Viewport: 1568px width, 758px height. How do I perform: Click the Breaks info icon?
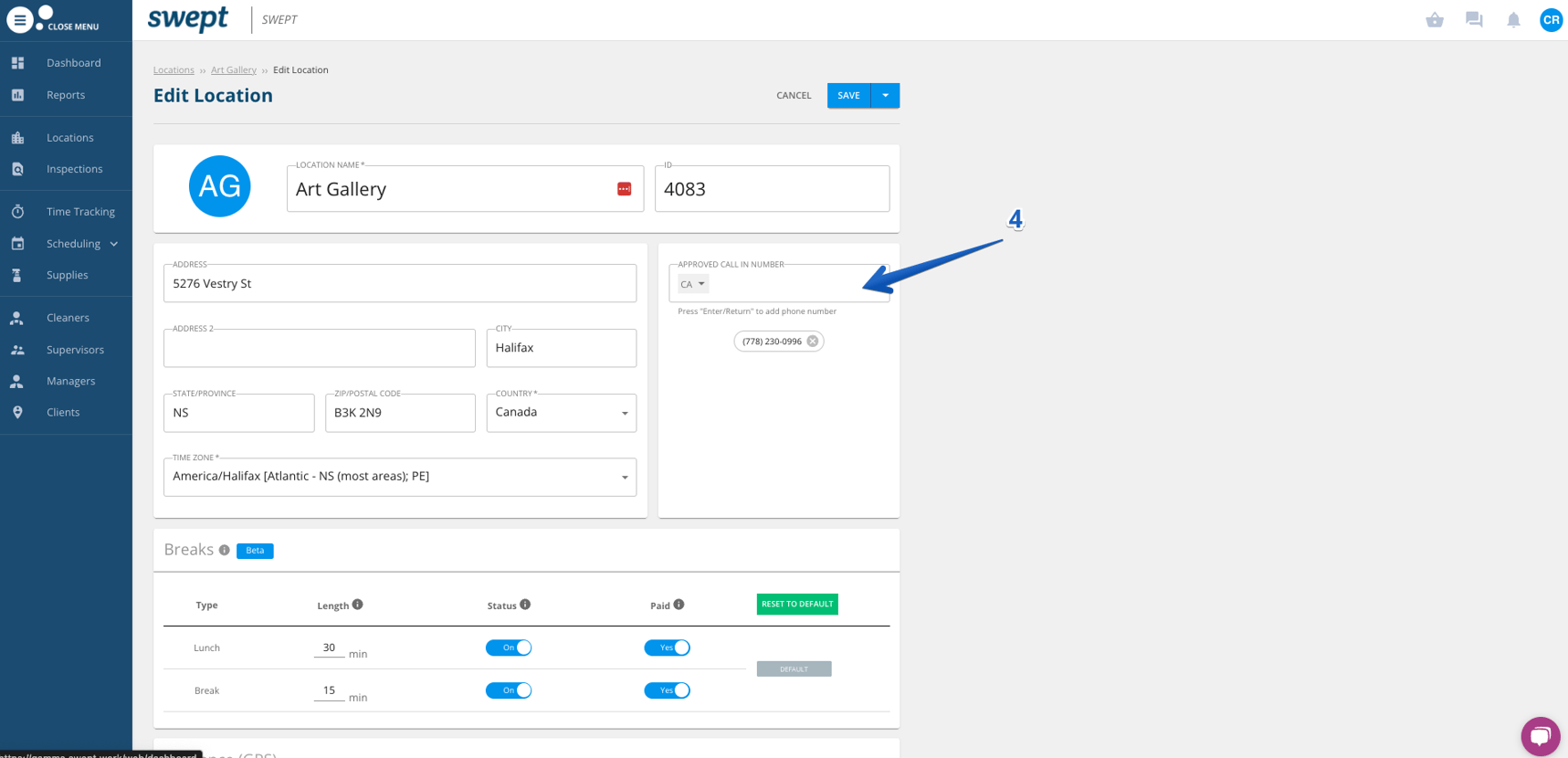tap(224, 550)
